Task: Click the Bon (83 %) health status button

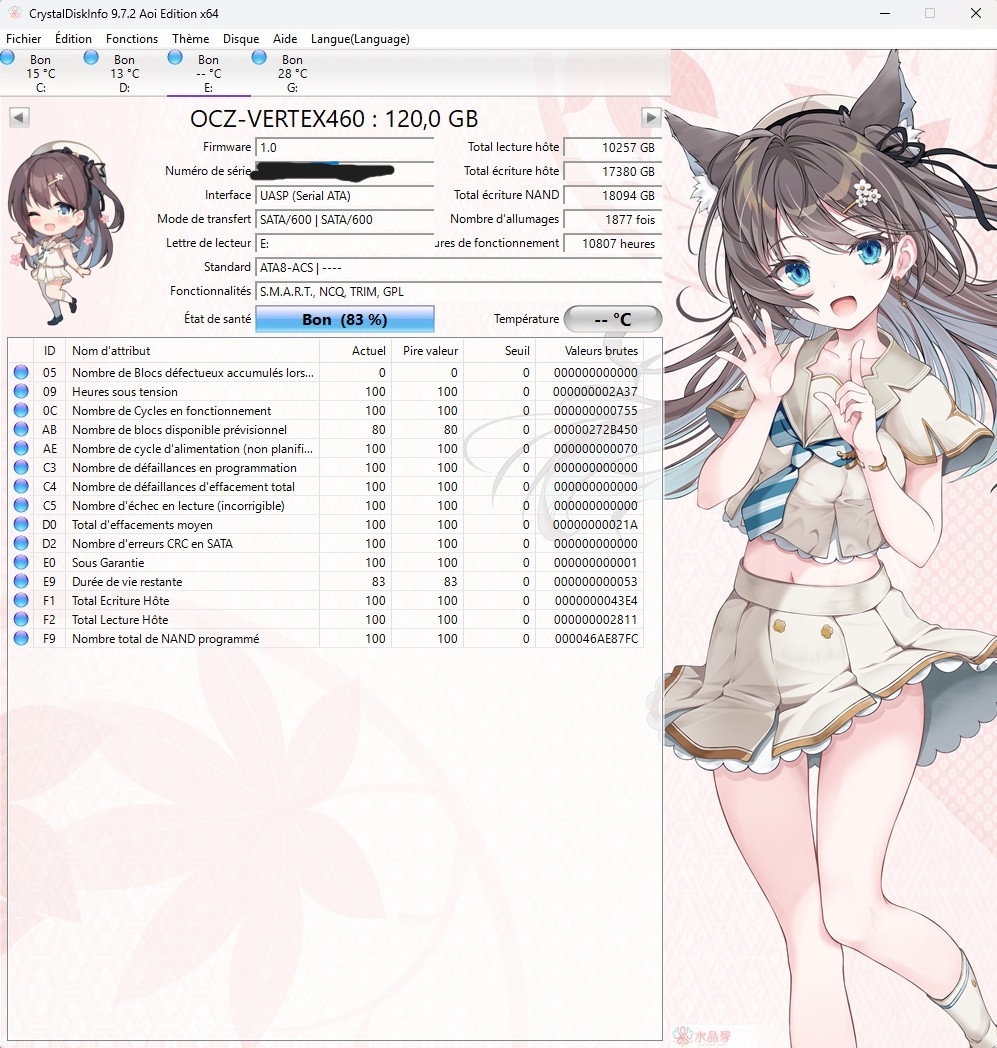Action: click(x=344, y=320)
